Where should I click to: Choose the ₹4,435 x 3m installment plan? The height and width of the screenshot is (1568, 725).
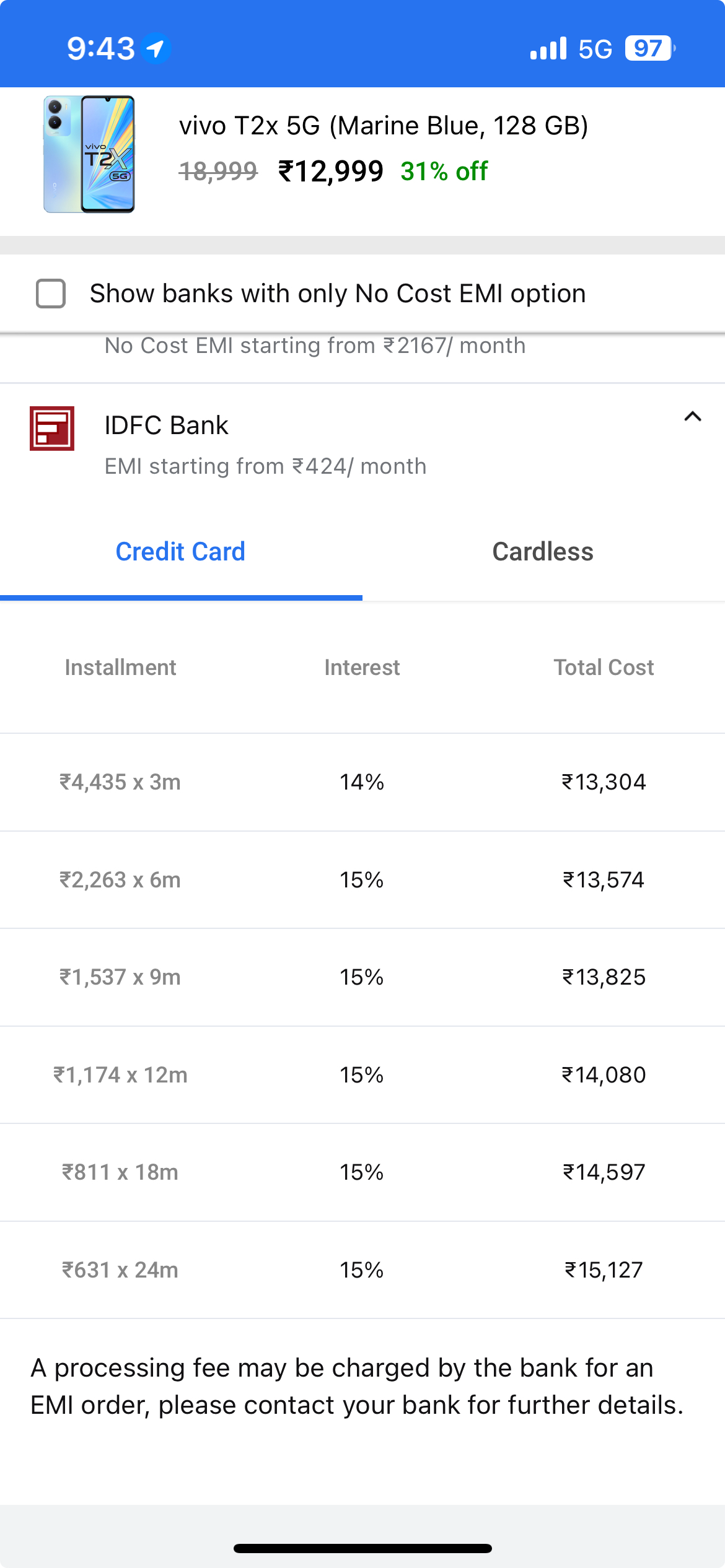pos(362,782)
